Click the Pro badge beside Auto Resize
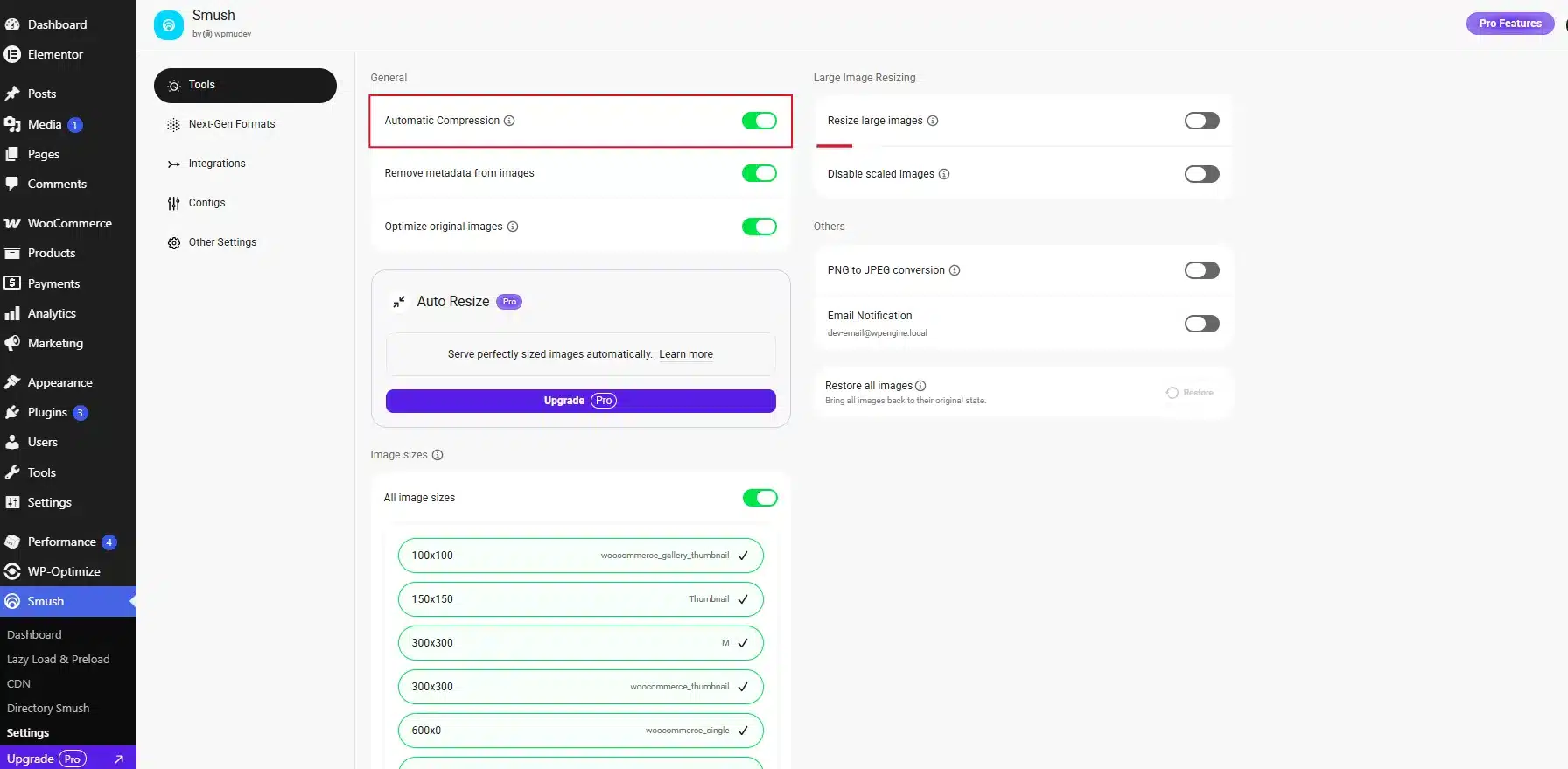The image size is (1568, 769). 509,302
